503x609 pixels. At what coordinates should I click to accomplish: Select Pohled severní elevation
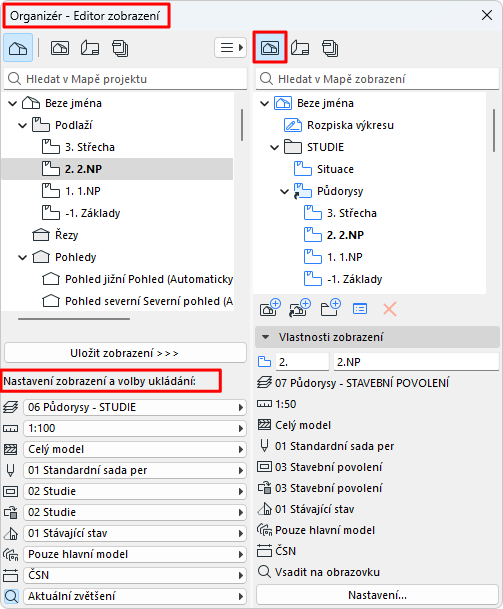pyautogui.click(x=137, y=301)
